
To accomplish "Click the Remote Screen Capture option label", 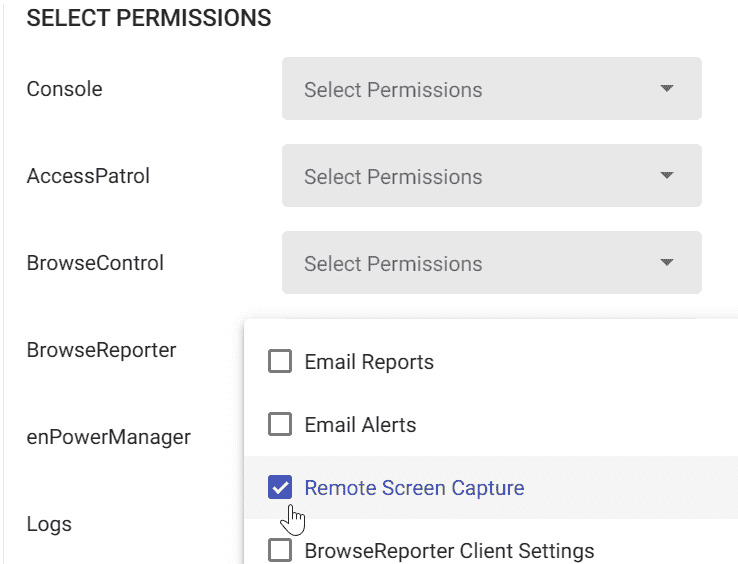I will point(414,488).
